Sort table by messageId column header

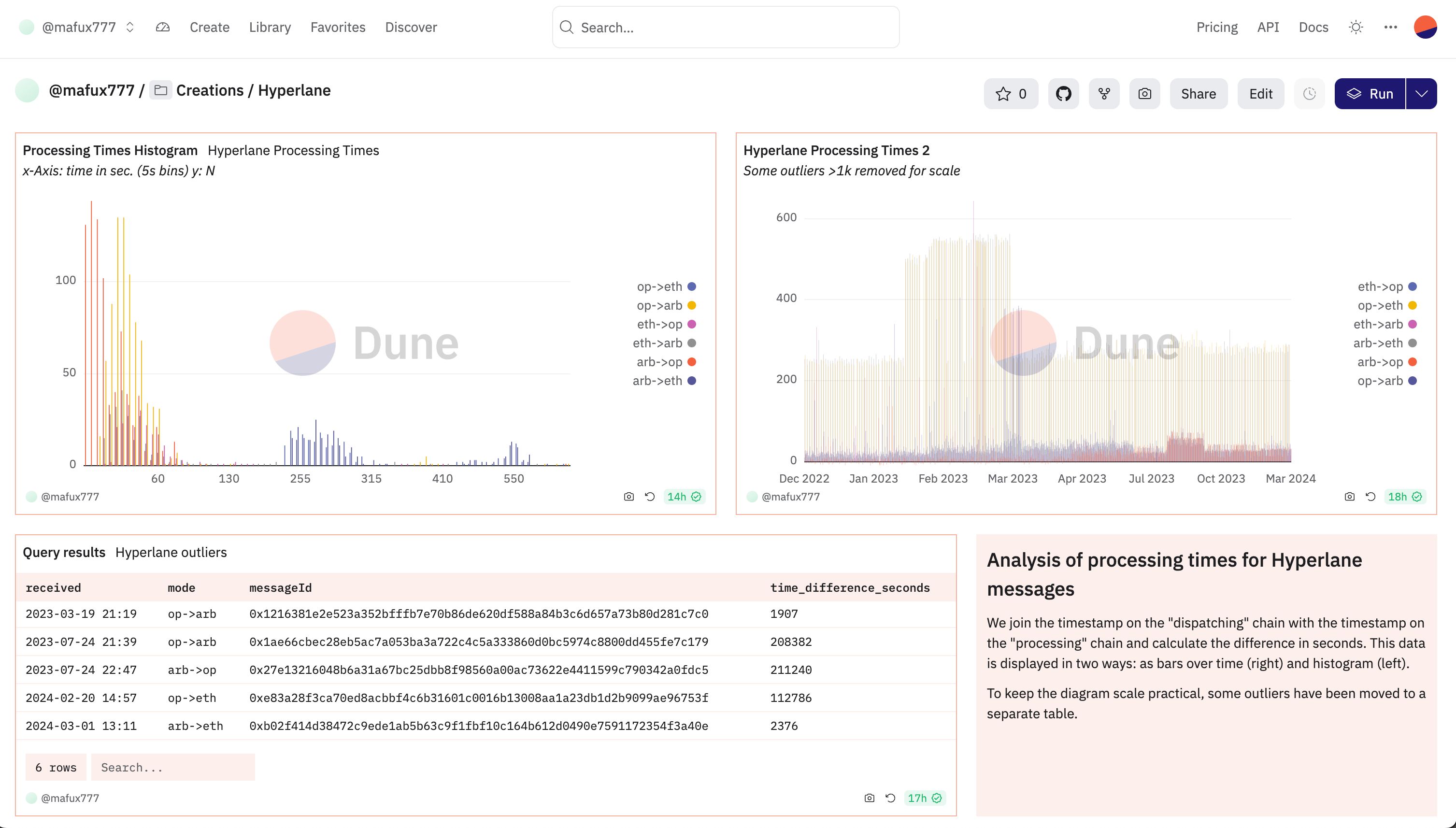pyautogui.click(x=280, y=588)
